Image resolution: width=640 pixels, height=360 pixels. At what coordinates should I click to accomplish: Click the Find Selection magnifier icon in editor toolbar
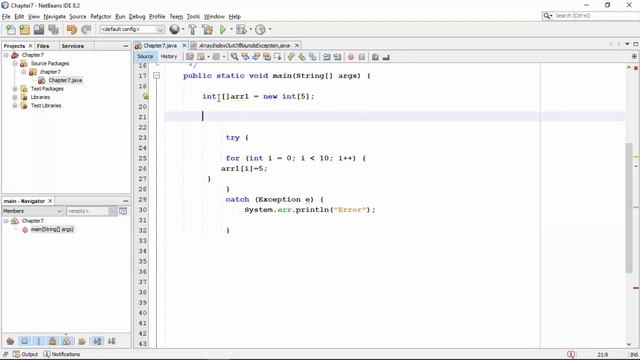pyautogui.click(x=234, y=57)
